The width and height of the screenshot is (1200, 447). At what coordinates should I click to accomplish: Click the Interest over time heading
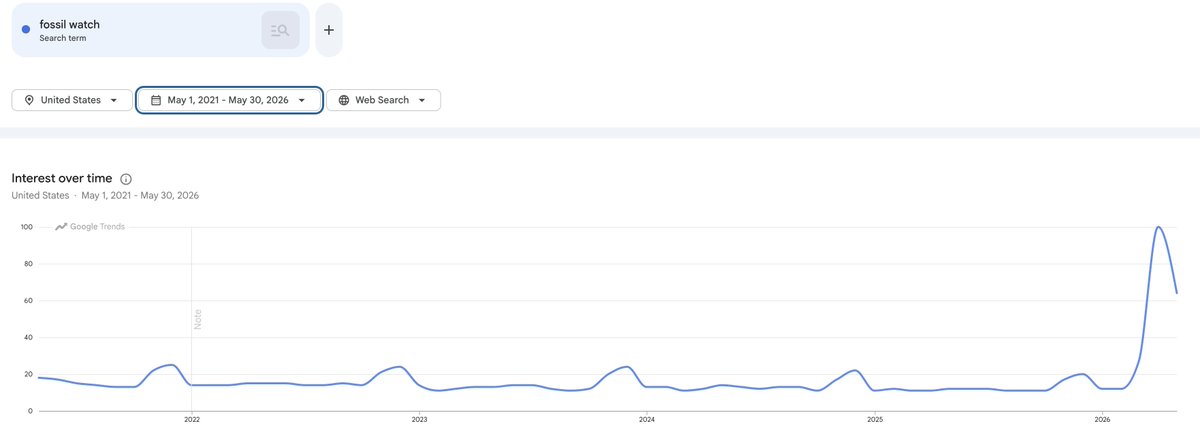click(62, 178)
